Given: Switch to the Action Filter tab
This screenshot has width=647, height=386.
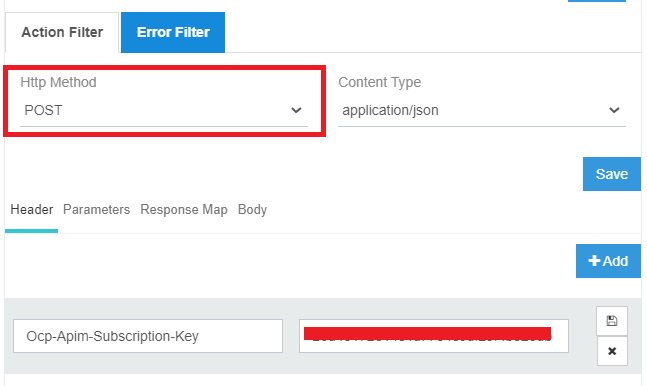Looking at the screenshot, I should coord(62,32).
